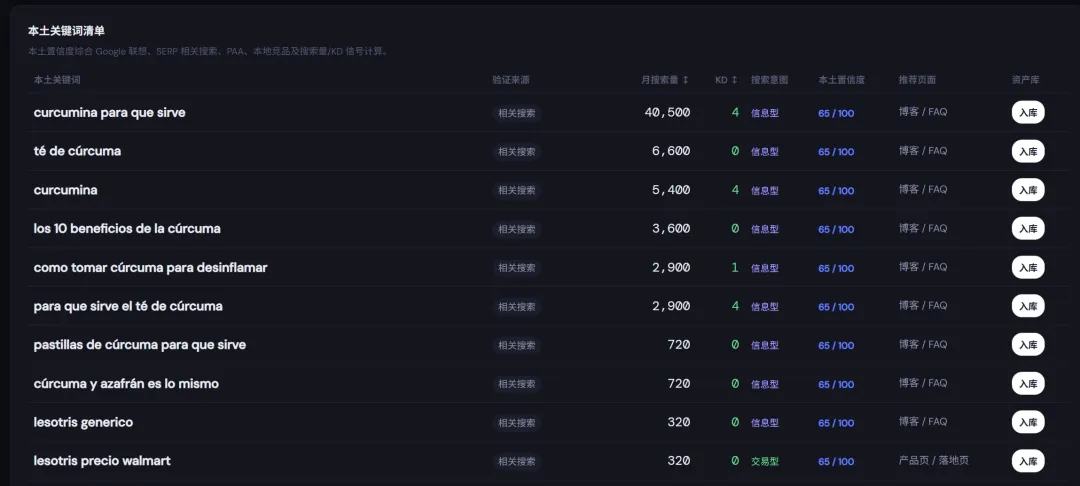
Task: Sort by 月搜索量 arrow icon
Action: 685,80
